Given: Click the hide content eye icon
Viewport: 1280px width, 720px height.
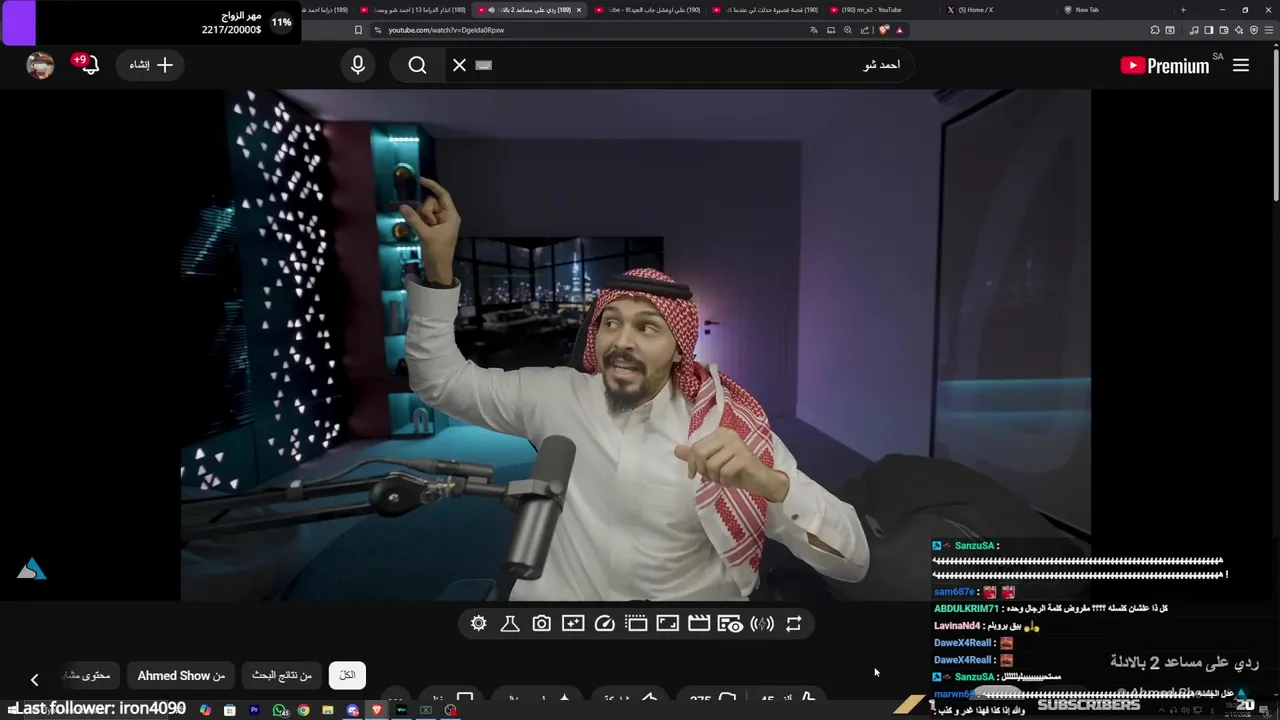Looking at the screenshot, I should (x=731, y=624).
